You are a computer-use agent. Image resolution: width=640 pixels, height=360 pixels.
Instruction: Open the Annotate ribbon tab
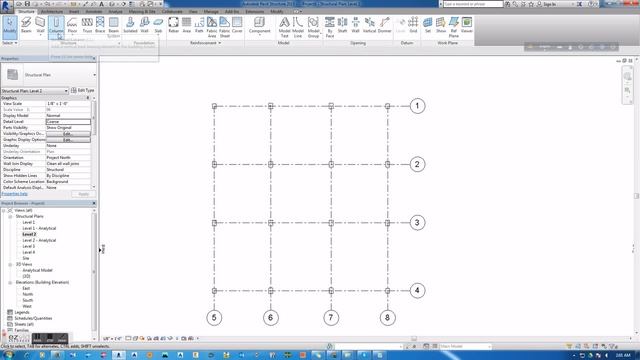coord(93,11)
